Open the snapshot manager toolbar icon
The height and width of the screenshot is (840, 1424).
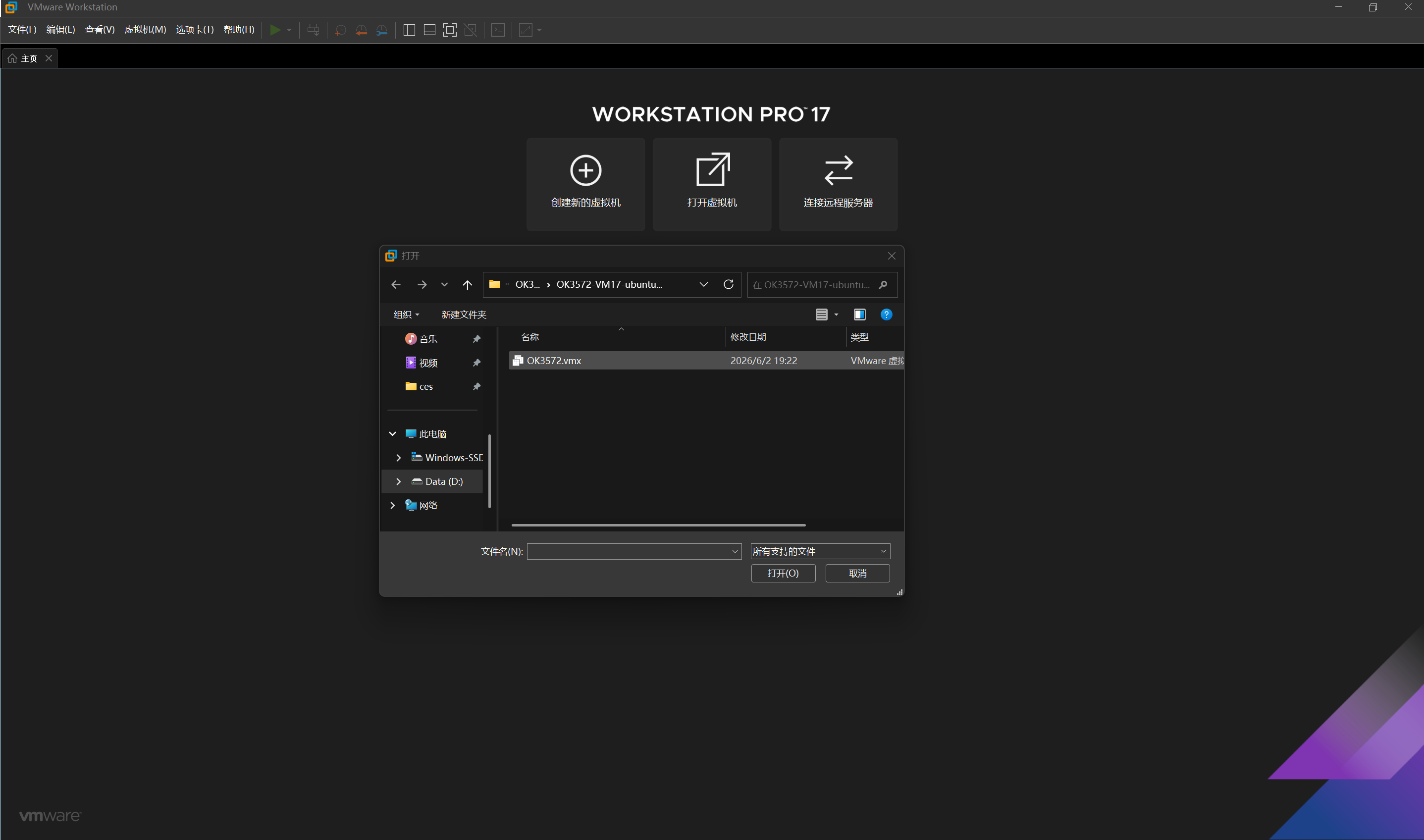point(382,30)
